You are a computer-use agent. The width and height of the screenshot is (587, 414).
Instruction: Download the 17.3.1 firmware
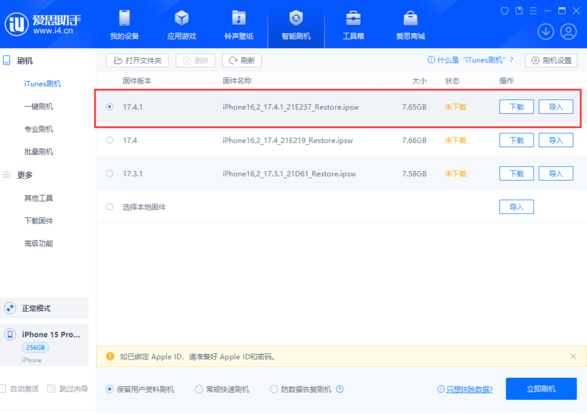pos(516,173)
